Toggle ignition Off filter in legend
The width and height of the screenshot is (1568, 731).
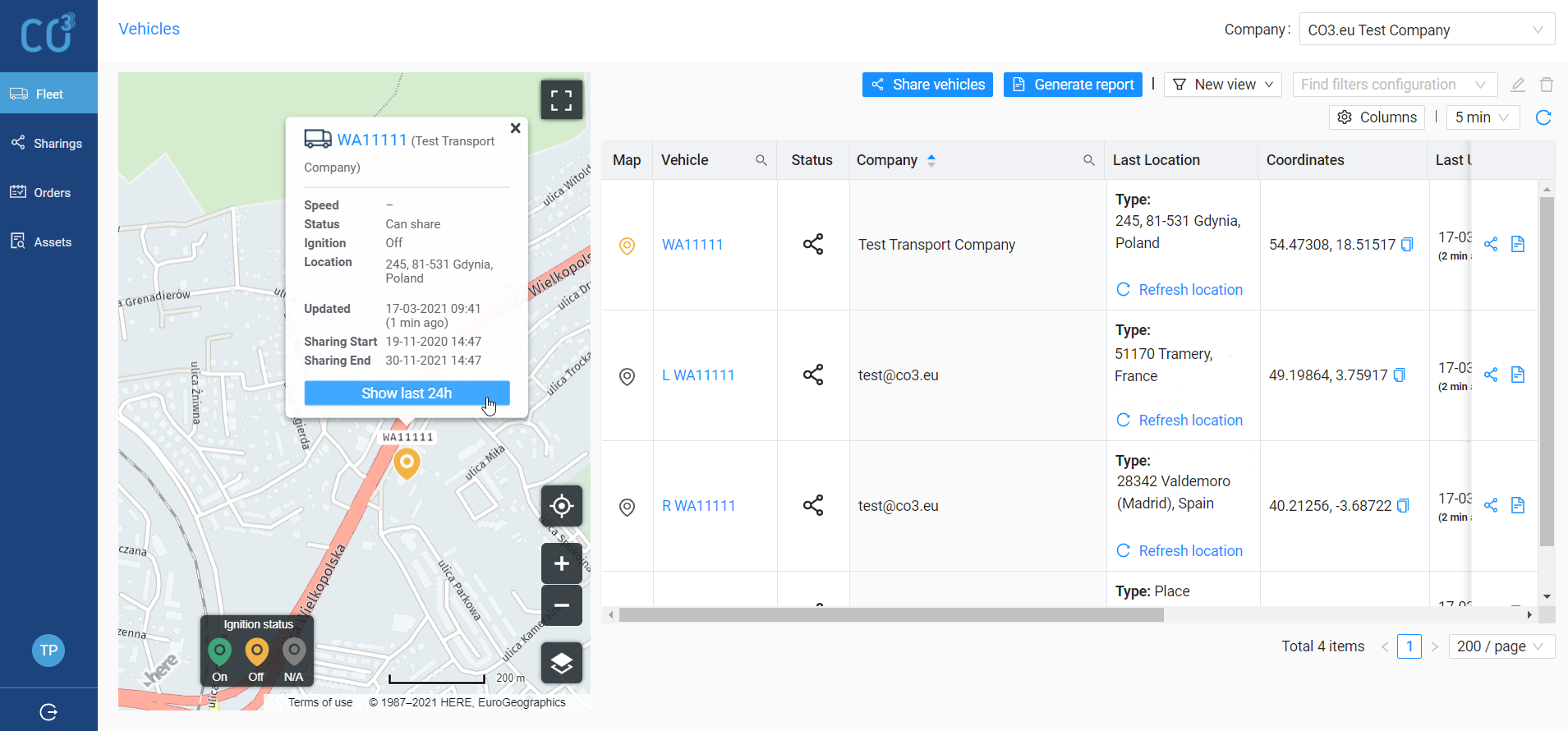point(256,660)
